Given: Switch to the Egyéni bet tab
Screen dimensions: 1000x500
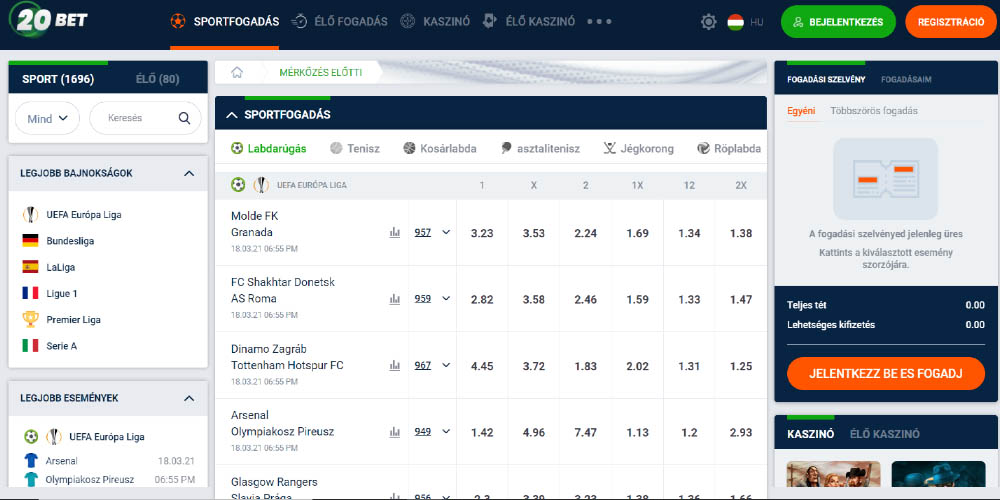Looking at the screenshot, I should pos(801,111).
